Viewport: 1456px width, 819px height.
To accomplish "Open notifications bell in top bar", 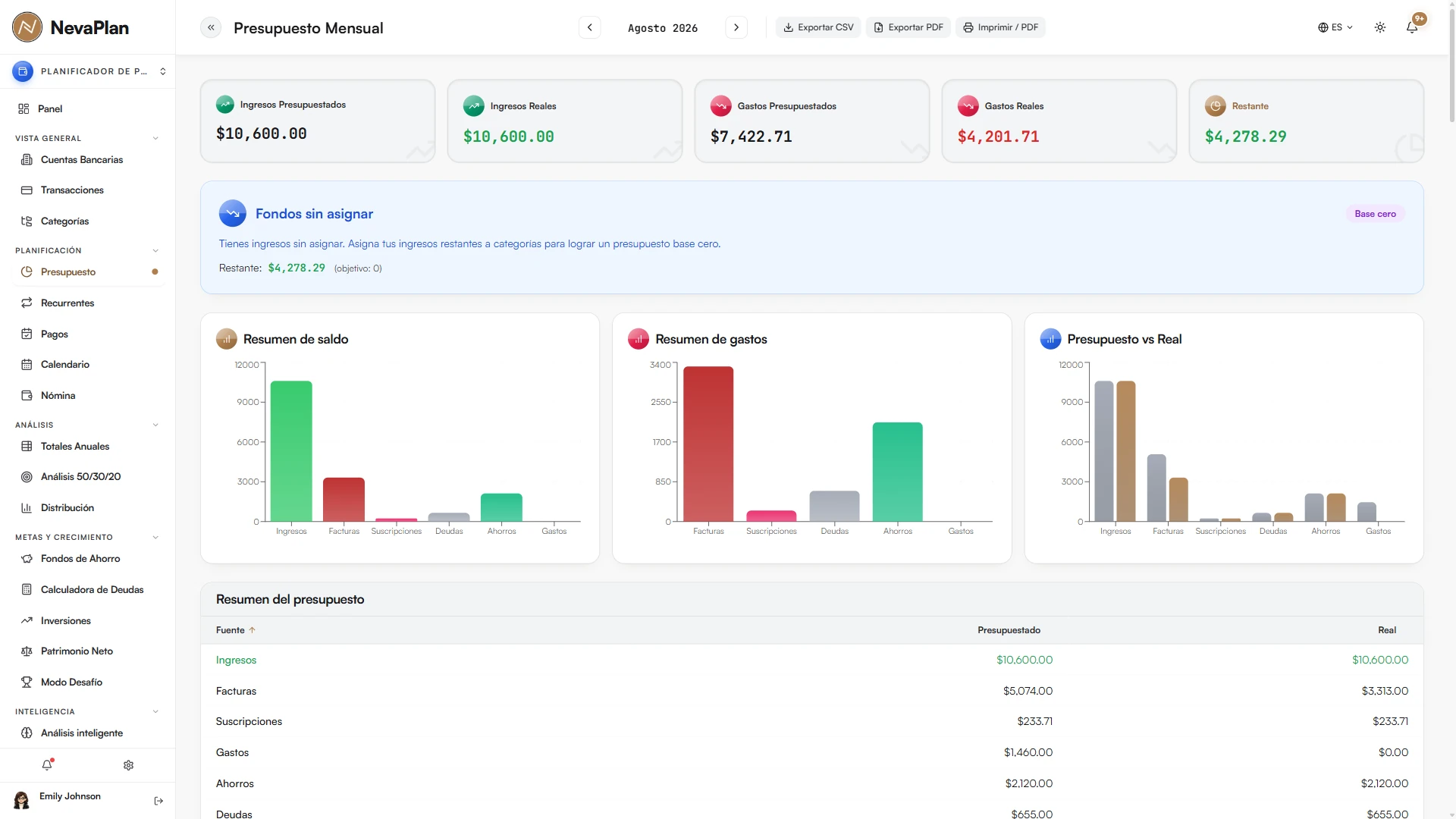I will (1412, 27).
